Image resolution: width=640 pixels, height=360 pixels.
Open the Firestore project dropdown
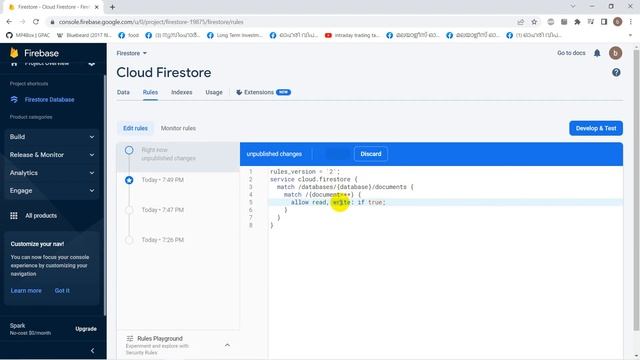[131, 53]
